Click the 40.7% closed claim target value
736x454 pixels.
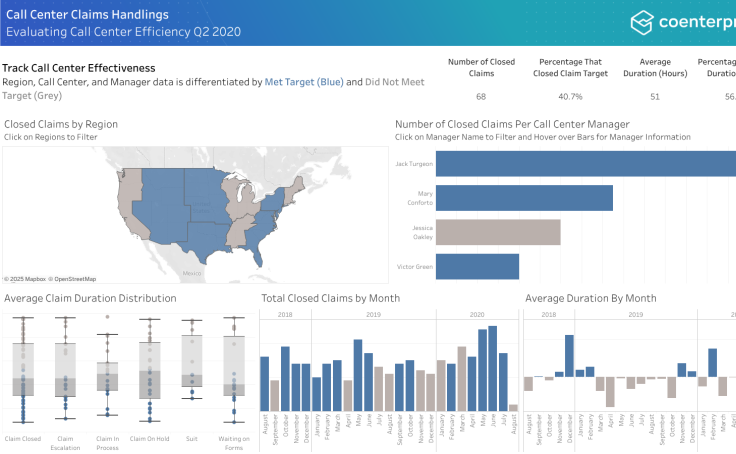(x=568, y=97)
